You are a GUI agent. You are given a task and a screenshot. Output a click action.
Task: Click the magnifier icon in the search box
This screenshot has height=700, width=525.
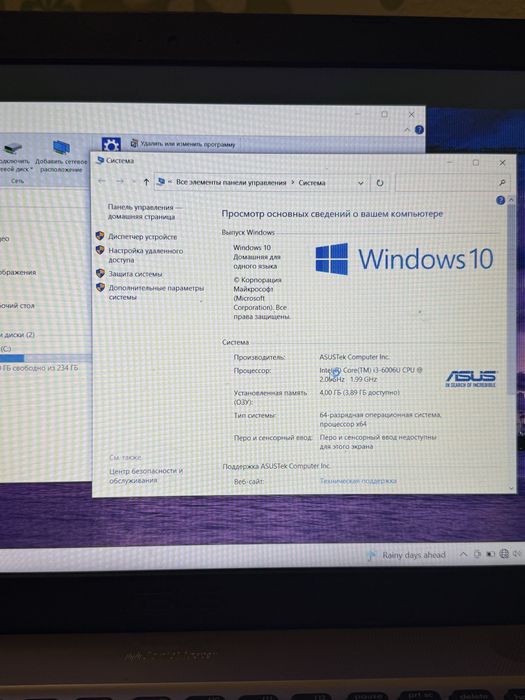pos(502,183)
